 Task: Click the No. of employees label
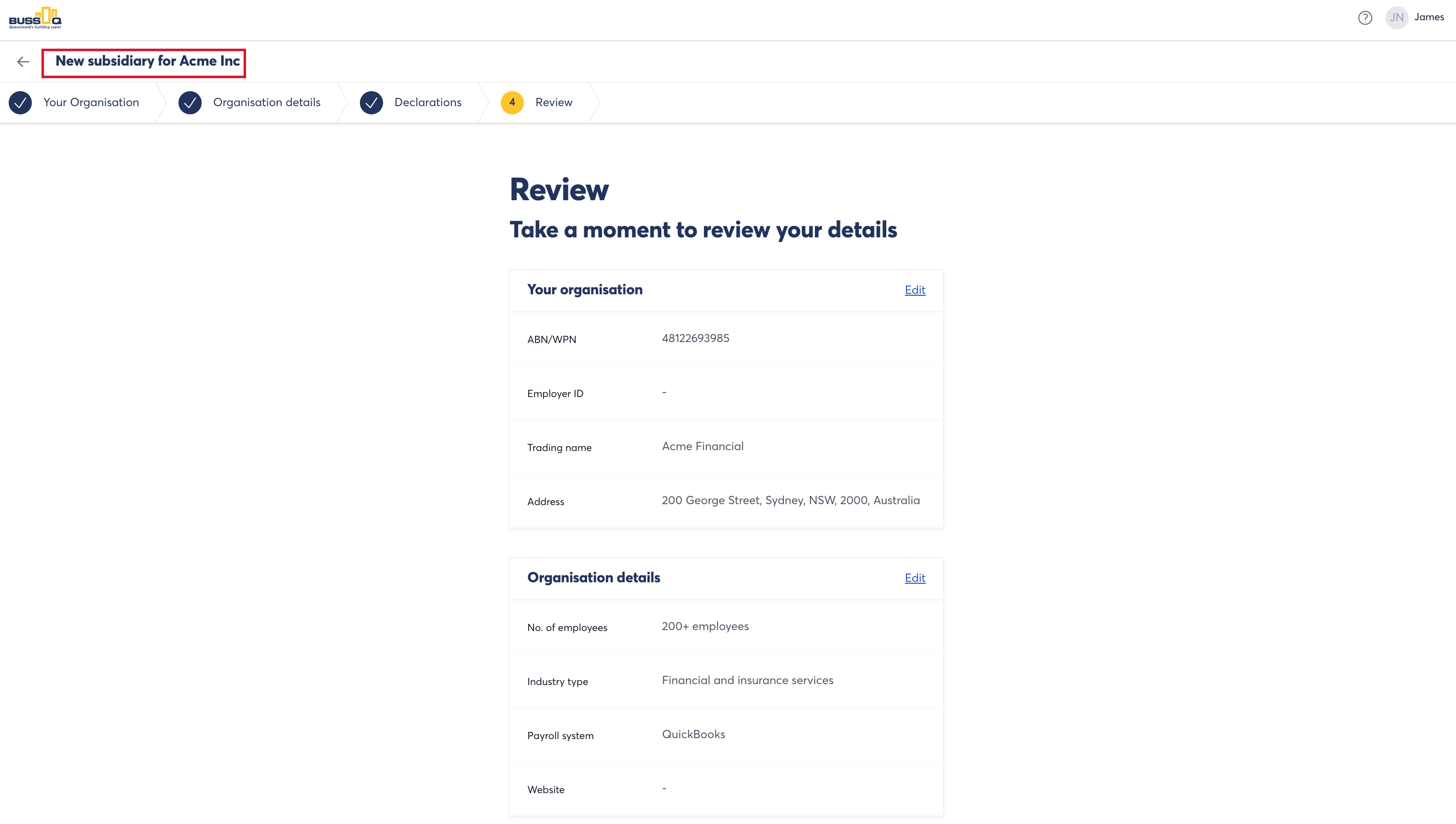567,628
